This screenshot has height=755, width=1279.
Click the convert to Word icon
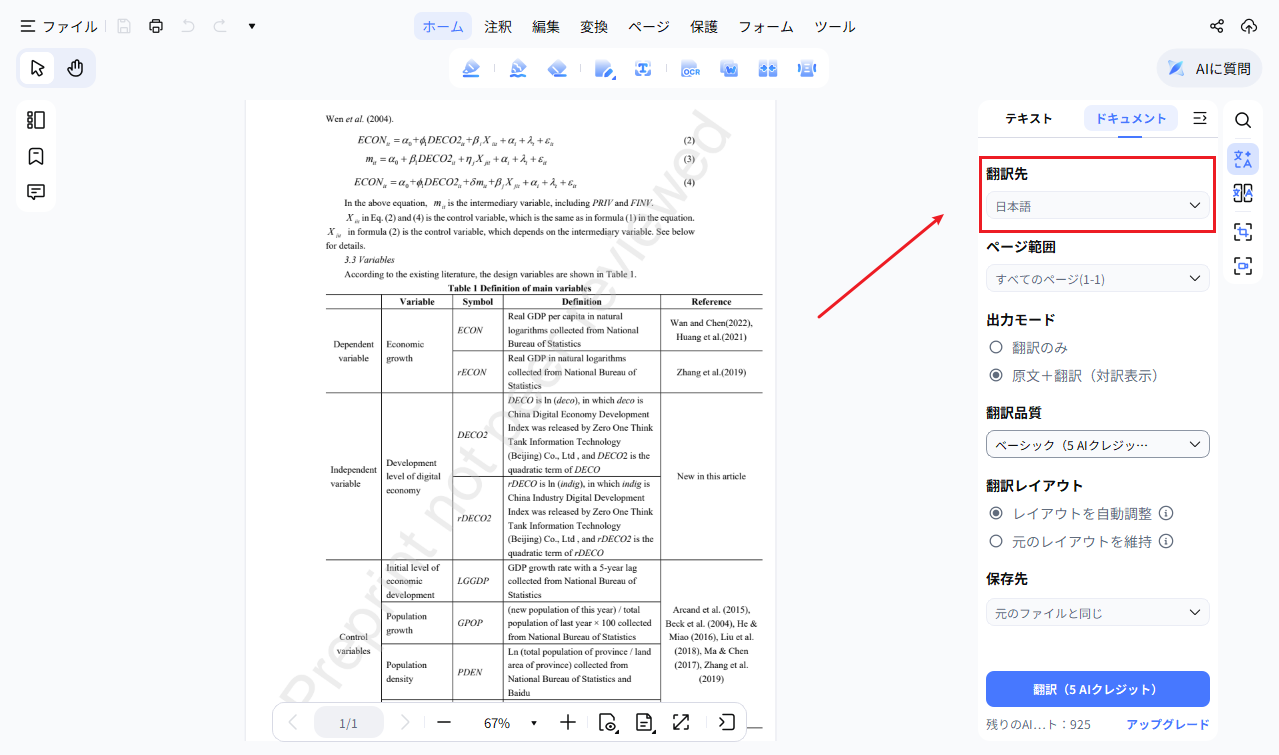pyautogui.click(x=729, y=68)
